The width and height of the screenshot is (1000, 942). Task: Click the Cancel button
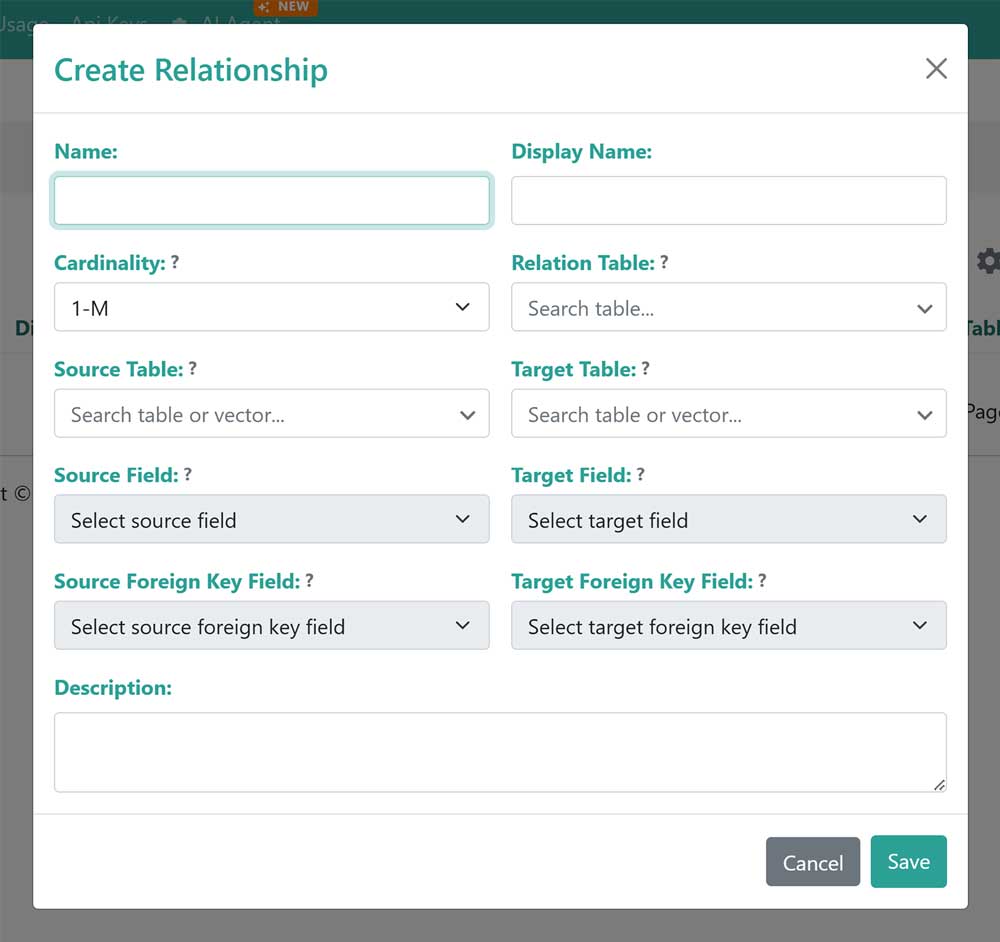pyautogui.click(x=812, y=862)
